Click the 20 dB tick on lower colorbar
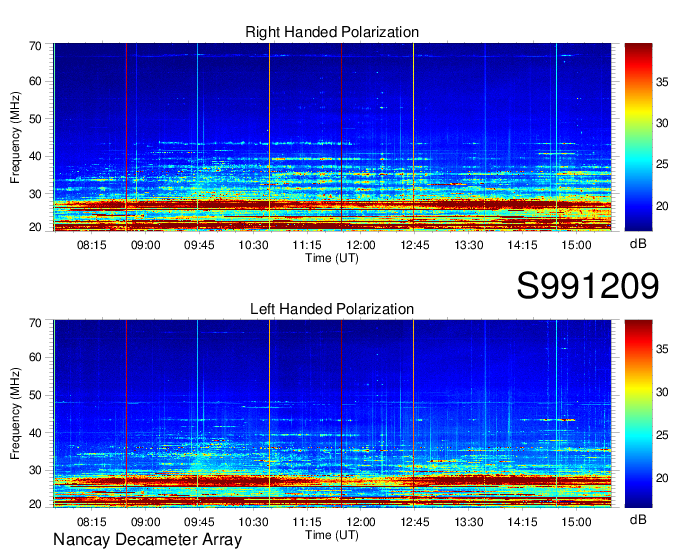680x552 pixels. tap(662, 478)
